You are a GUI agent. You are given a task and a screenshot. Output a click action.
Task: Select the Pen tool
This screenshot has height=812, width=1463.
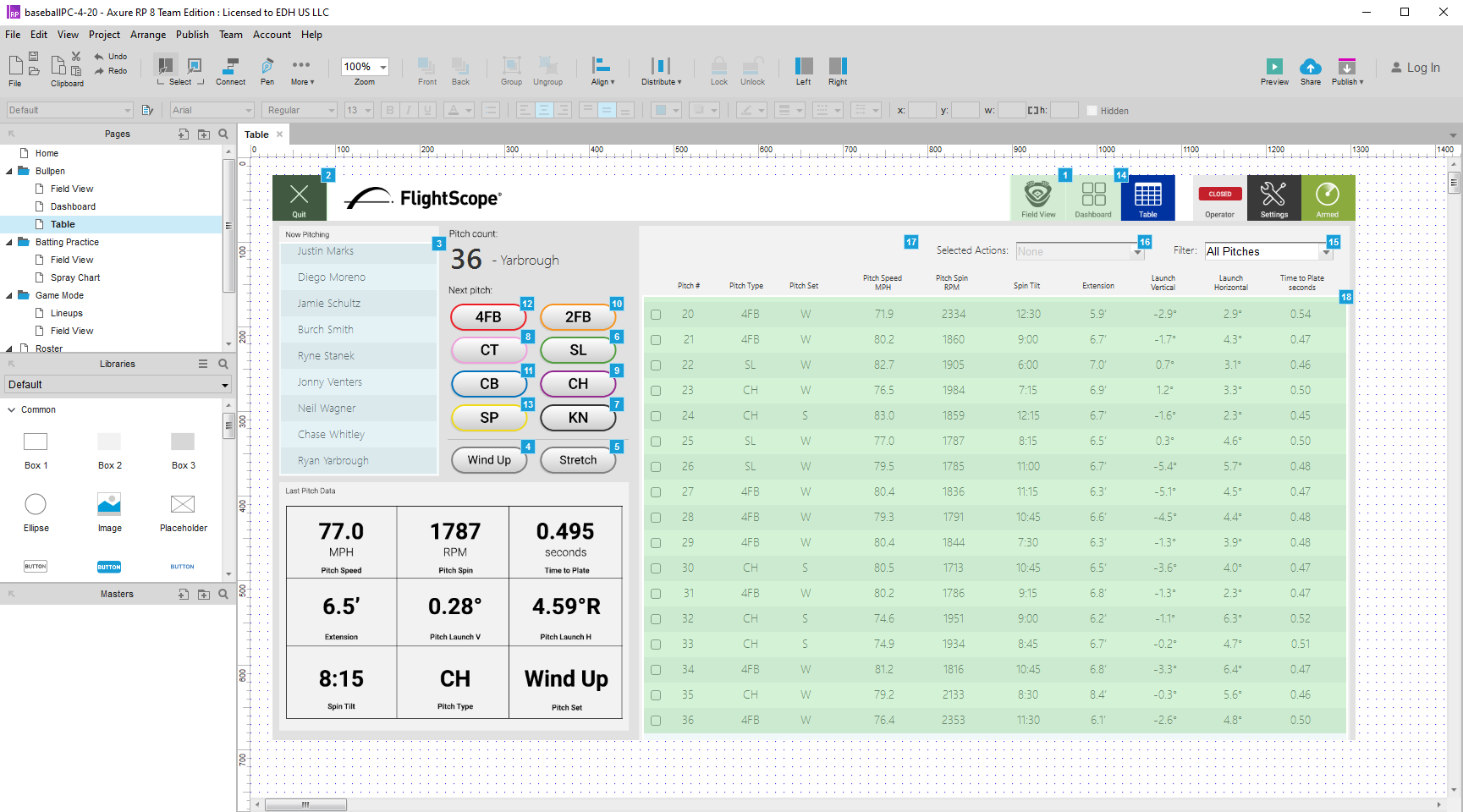coord(267,67)
